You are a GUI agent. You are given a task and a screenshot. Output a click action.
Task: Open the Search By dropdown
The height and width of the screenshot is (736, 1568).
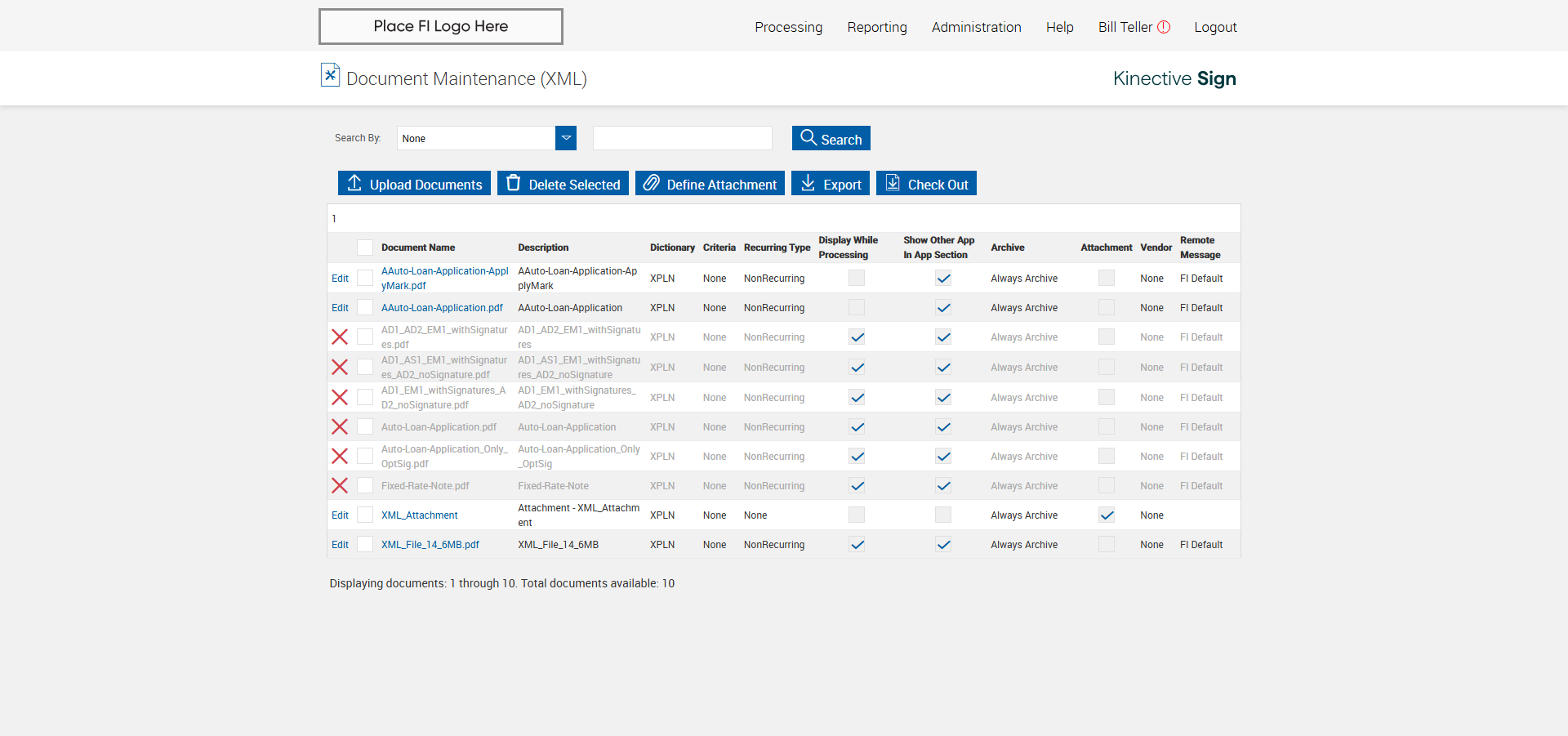565,138
